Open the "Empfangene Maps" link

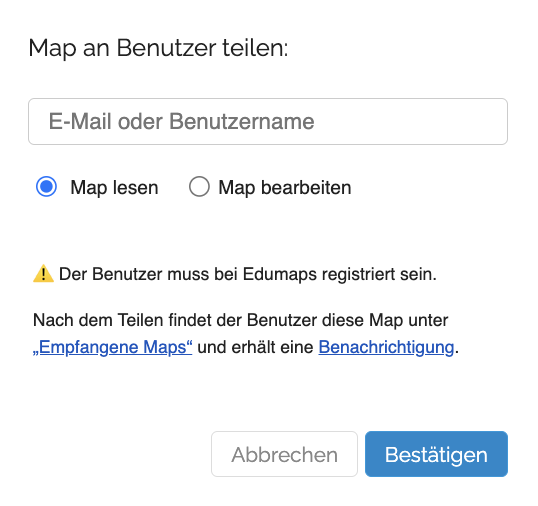(113, 347)
